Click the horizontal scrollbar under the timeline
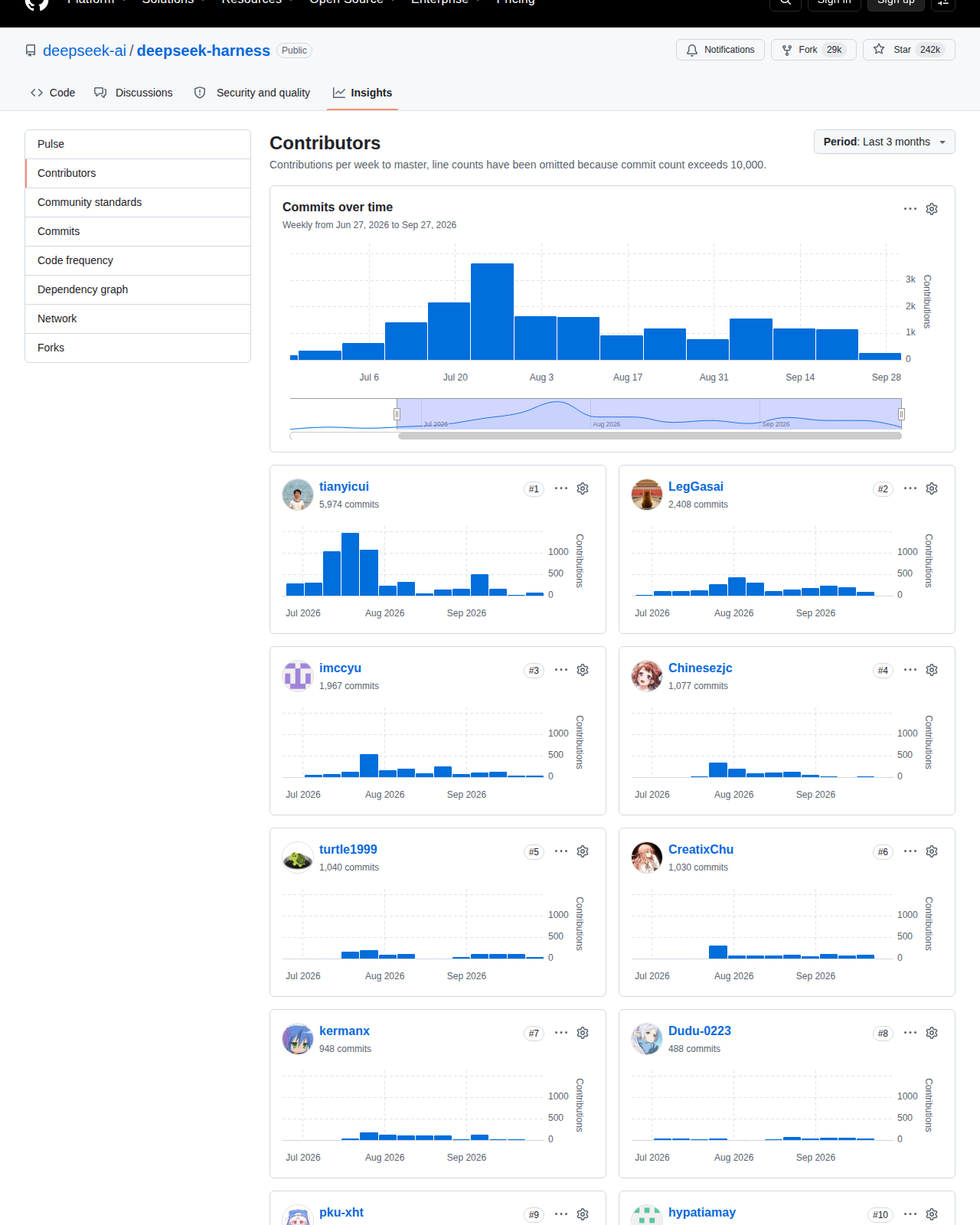This screenshot has width=980, height=1225. pos(649,436)
